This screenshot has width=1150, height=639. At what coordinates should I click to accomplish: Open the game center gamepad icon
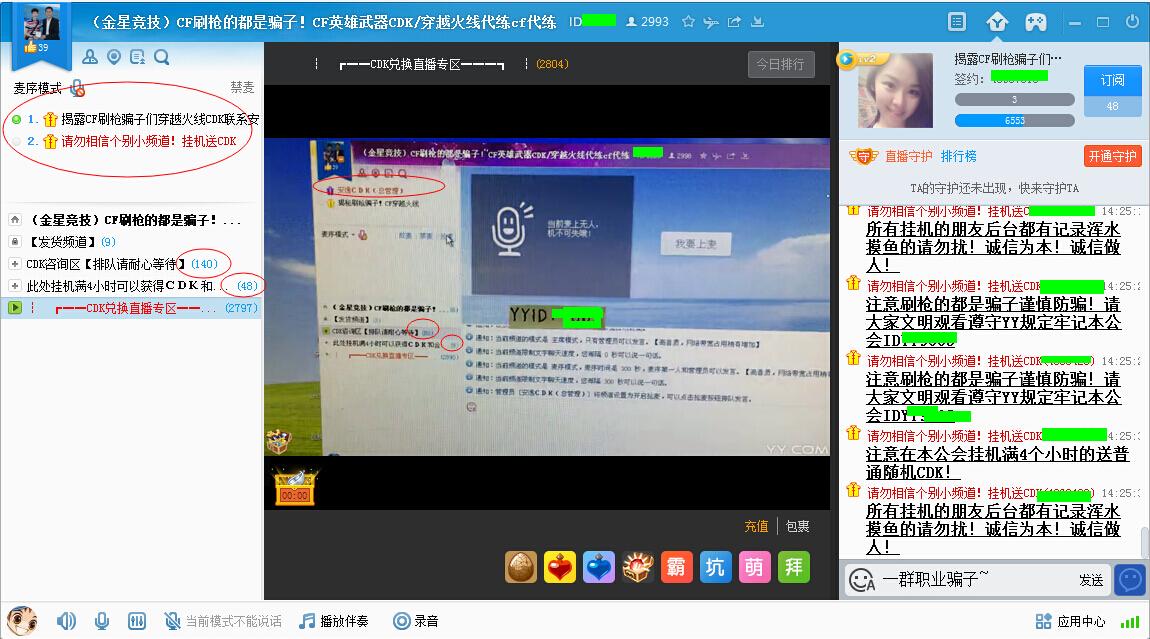(x=1036, y=22)
